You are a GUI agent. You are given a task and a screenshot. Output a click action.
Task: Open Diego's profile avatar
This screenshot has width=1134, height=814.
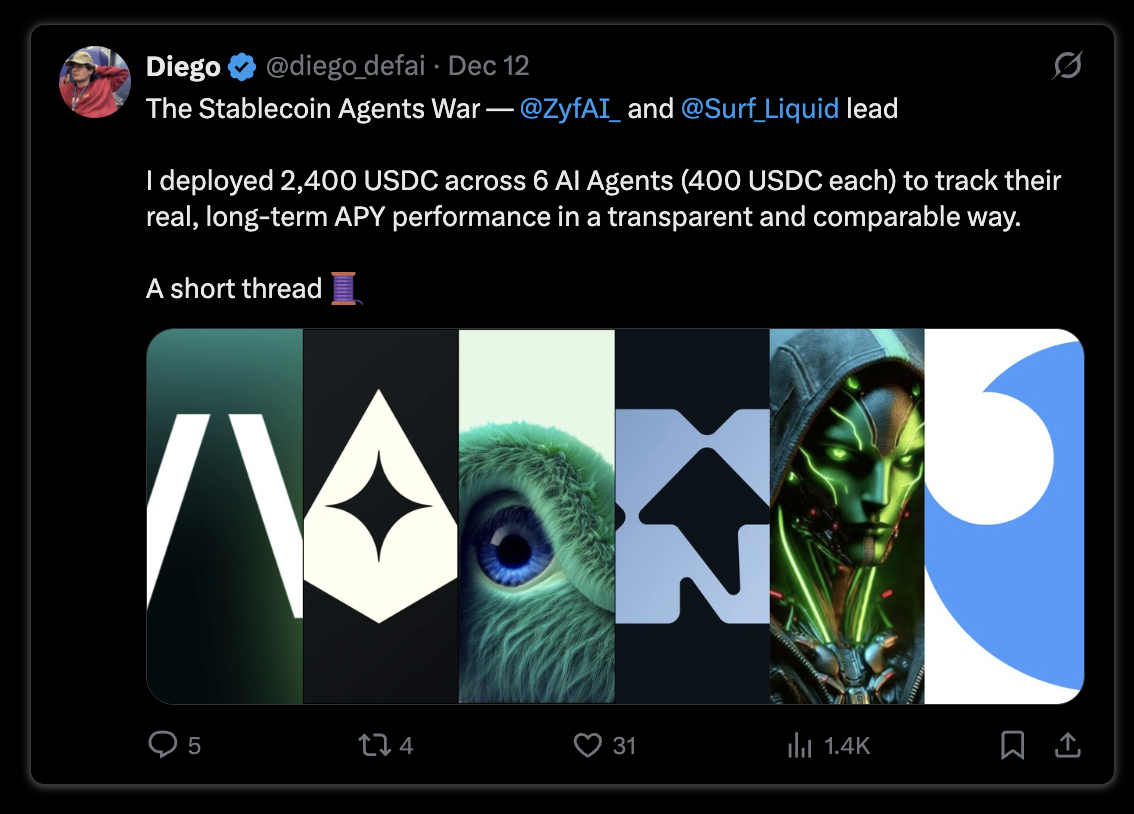95,82
